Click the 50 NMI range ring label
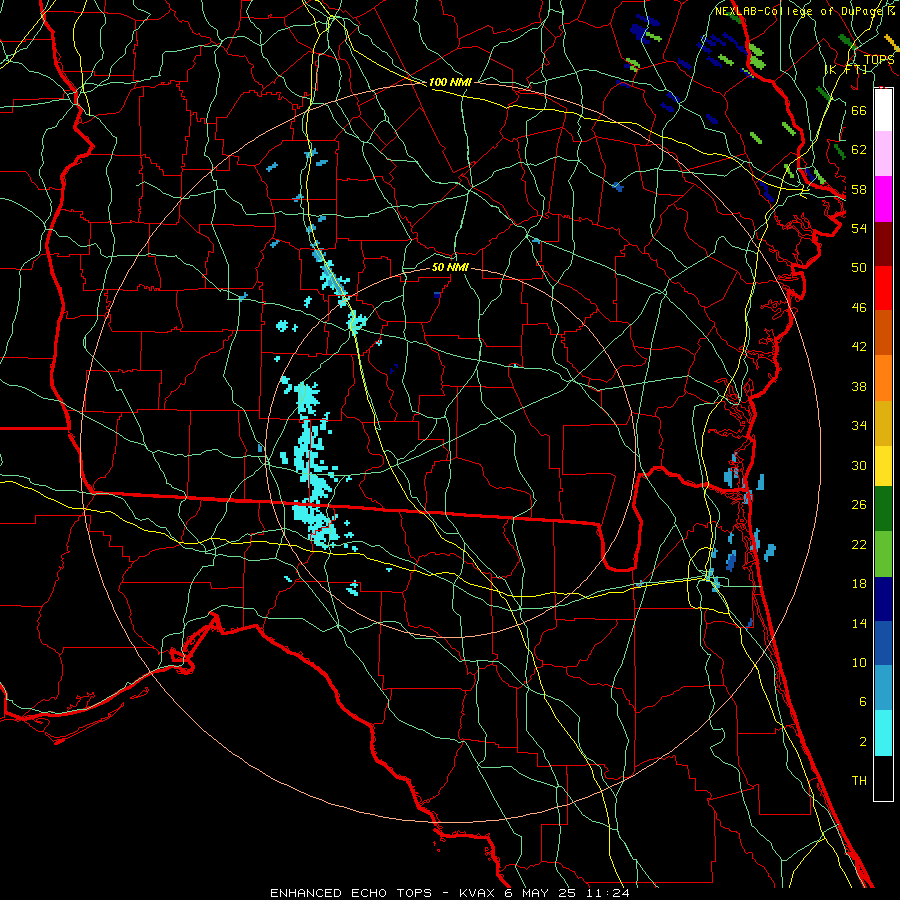This screenshot has width=900, height=900. point(450,267)
